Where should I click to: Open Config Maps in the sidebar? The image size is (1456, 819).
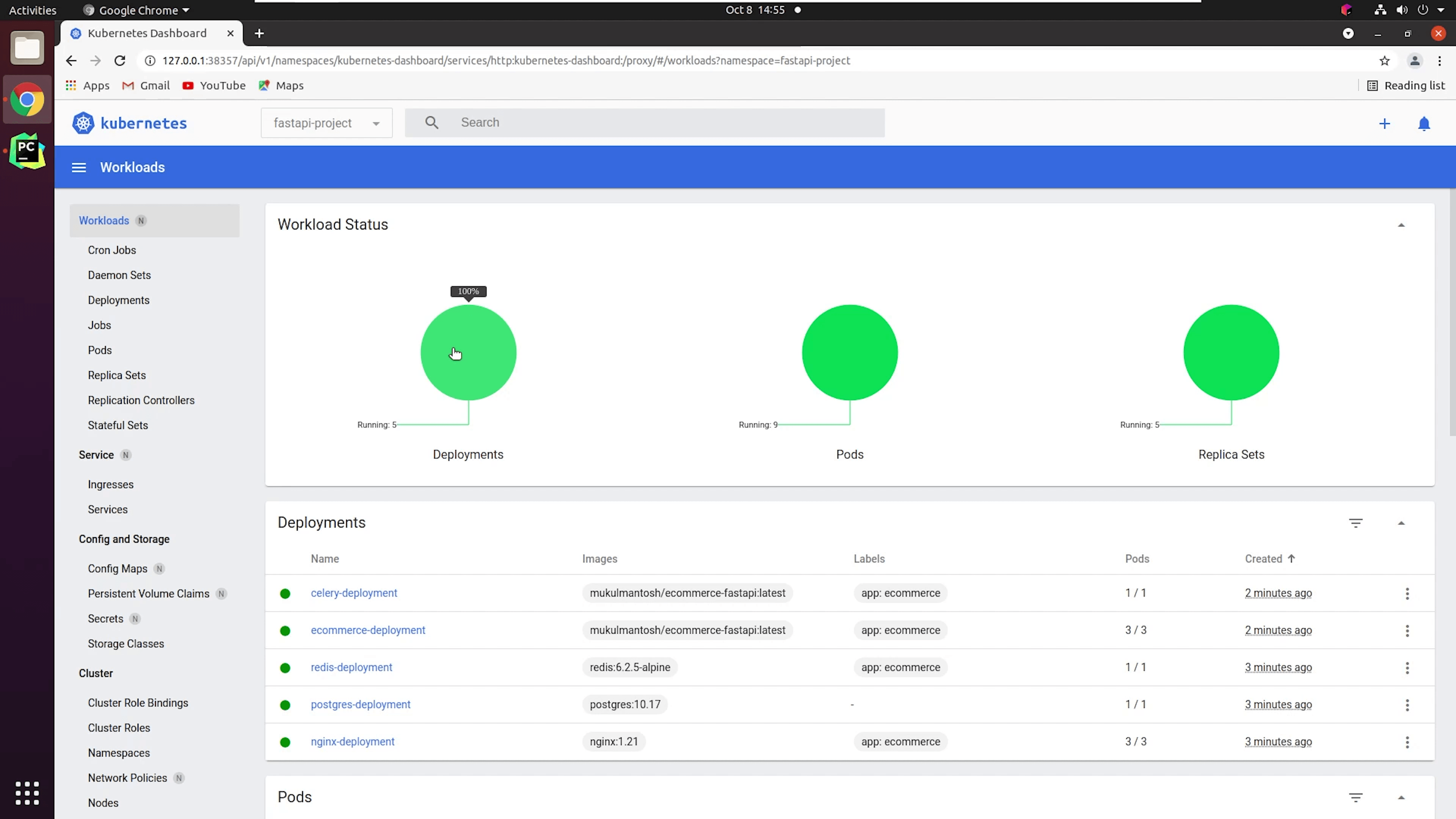[118, 569]
